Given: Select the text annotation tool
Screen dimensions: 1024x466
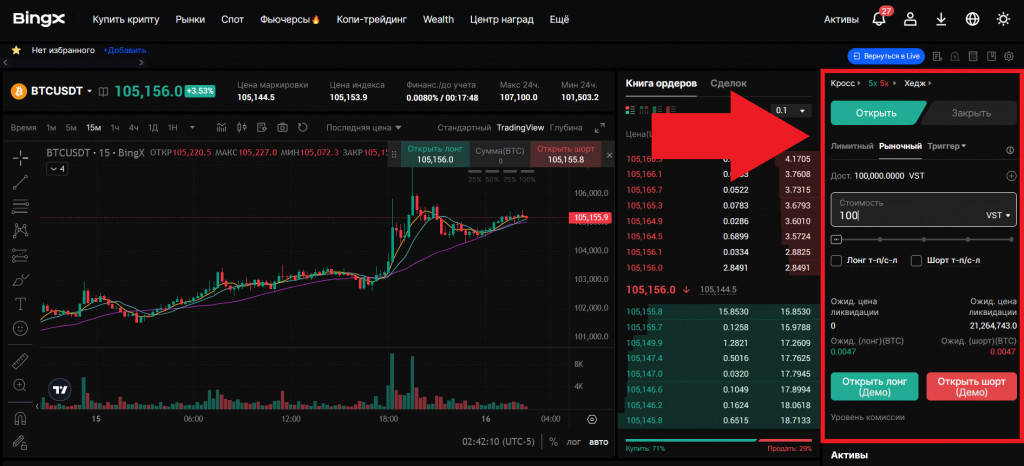Looking at the screenshot, I should 20,303.
